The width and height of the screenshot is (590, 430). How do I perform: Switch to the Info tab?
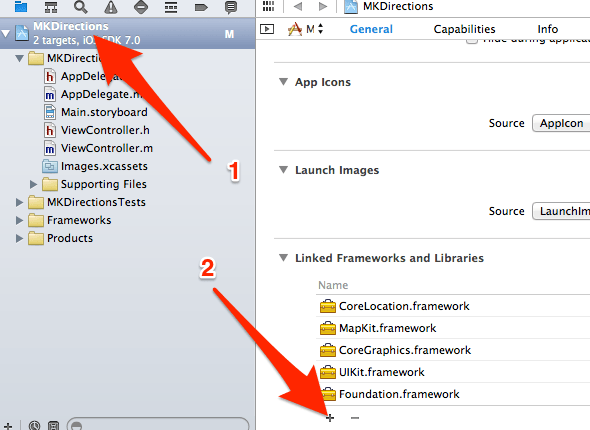pos(547,29)
